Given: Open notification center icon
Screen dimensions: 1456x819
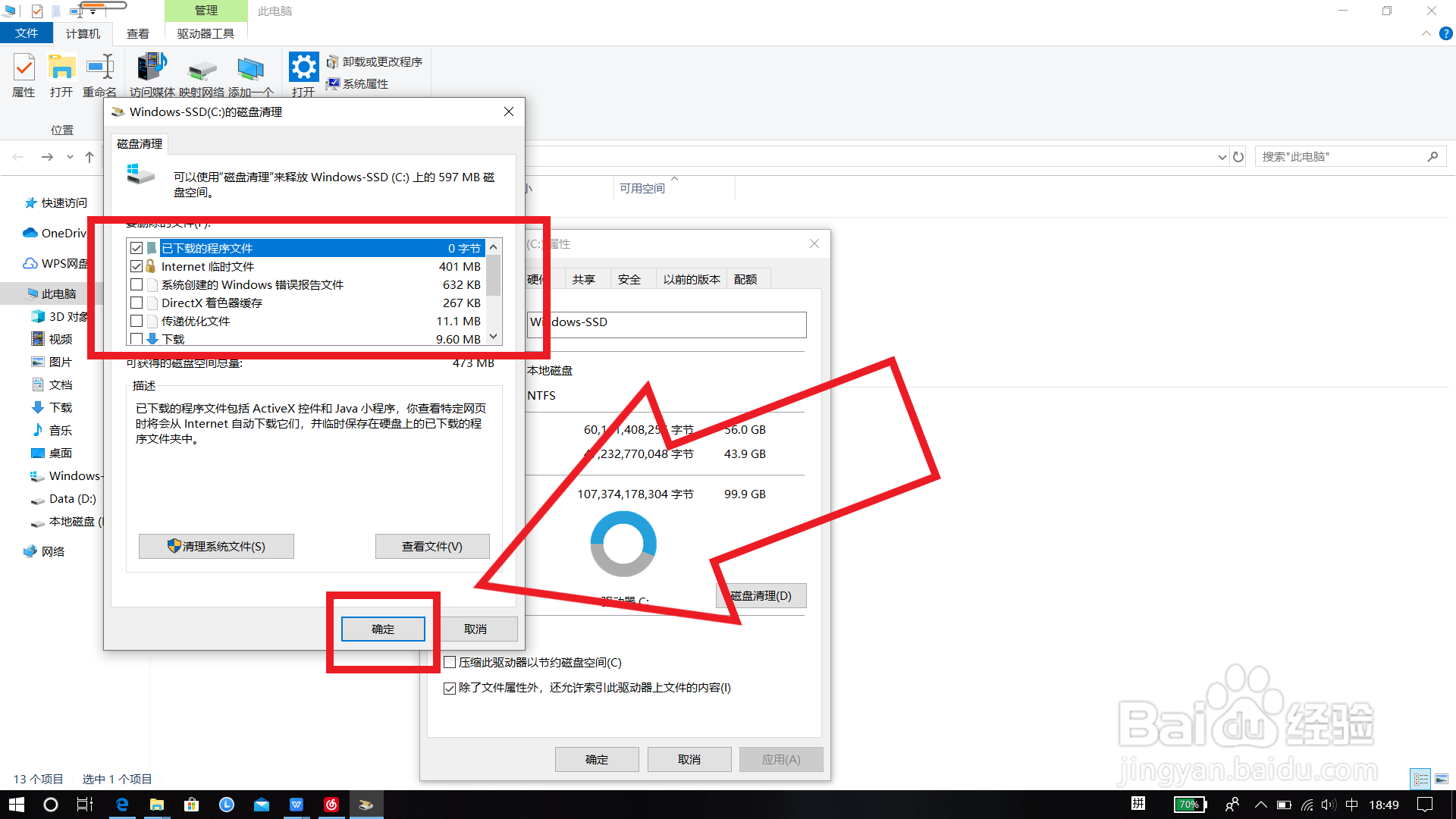Looking at the screenshot, I should (1425, 805).
